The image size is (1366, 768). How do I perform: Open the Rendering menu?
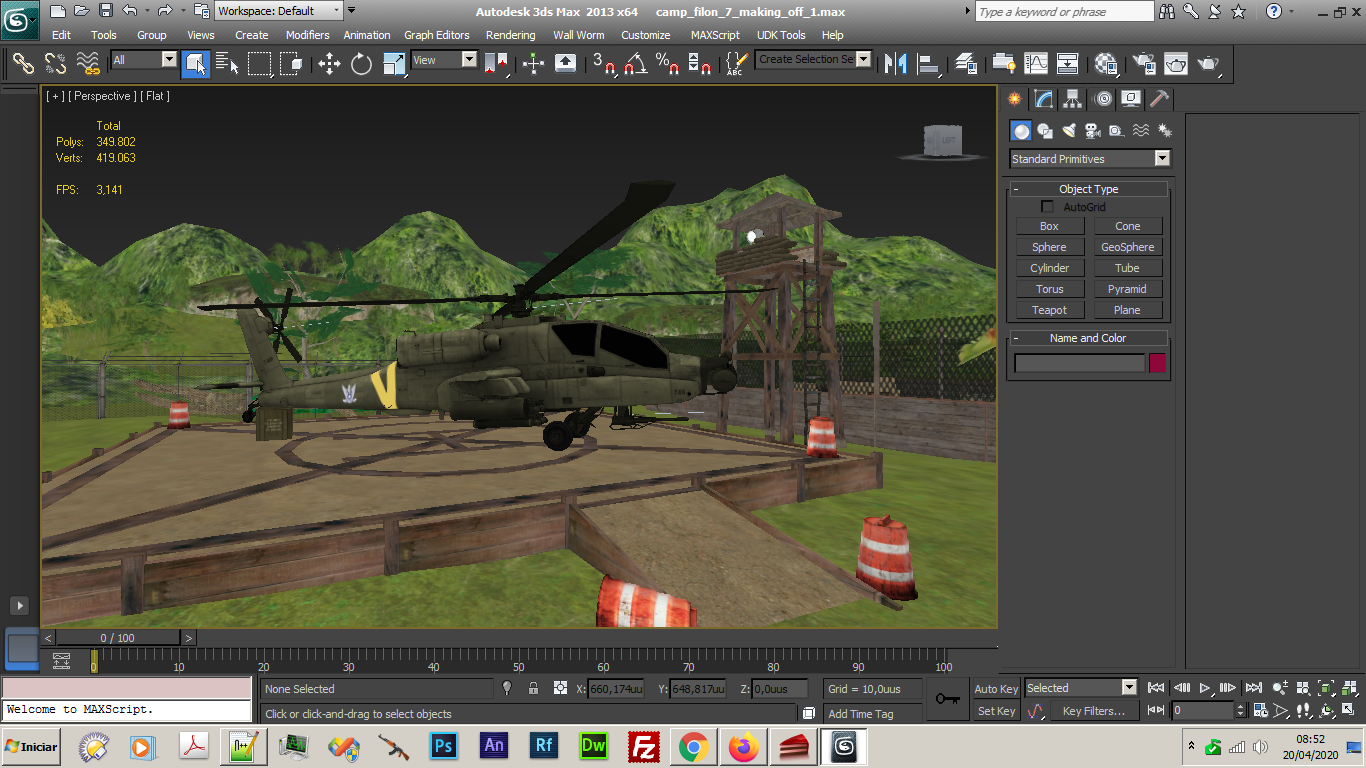pos(511,35)
